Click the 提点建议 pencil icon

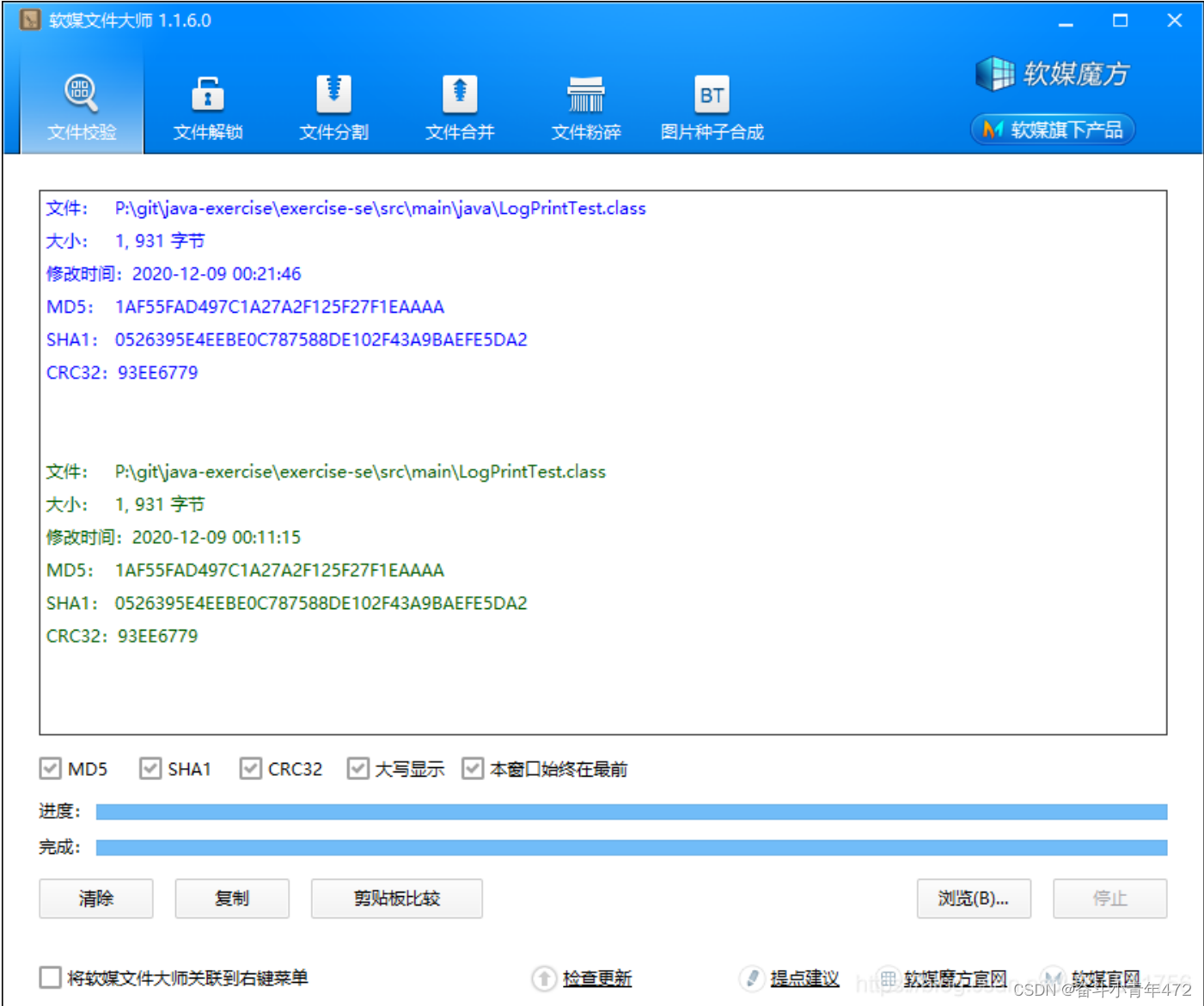pos(752,979)
